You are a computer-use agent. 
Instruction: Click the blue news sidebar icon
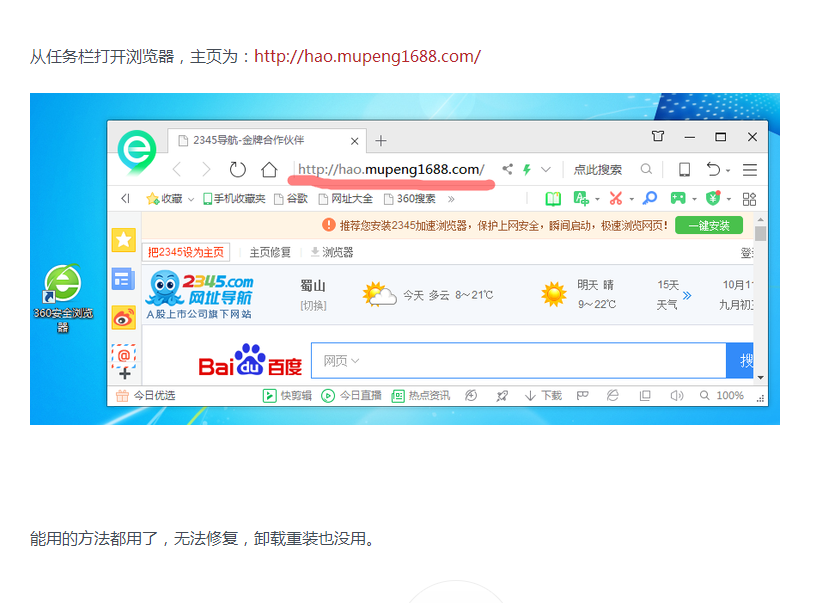point(123,279)
